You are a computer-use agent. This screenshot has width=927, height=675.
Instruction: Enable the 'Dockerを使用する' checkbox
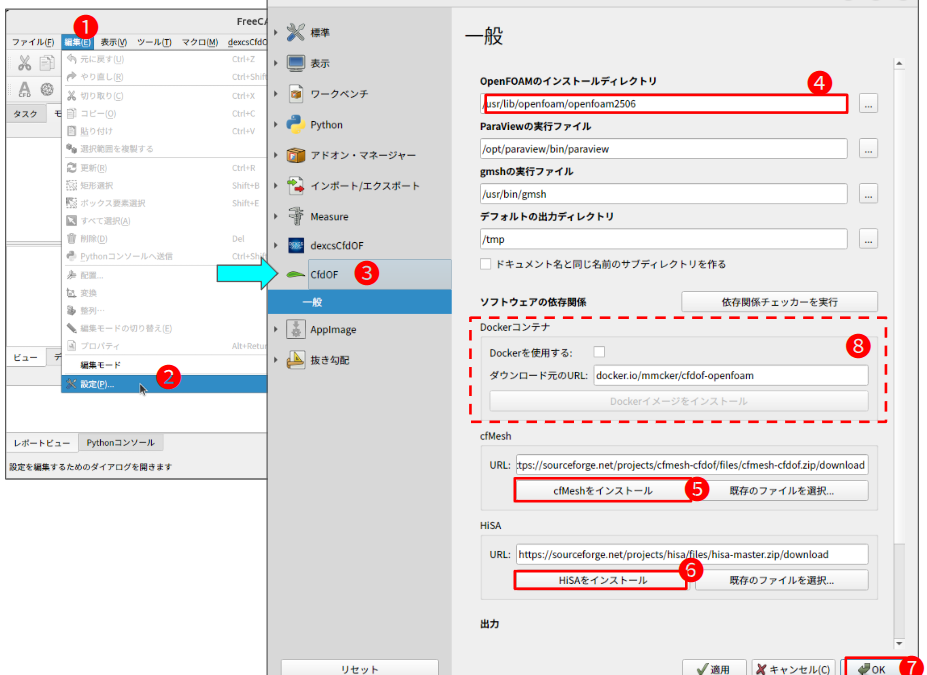[599, 352]
